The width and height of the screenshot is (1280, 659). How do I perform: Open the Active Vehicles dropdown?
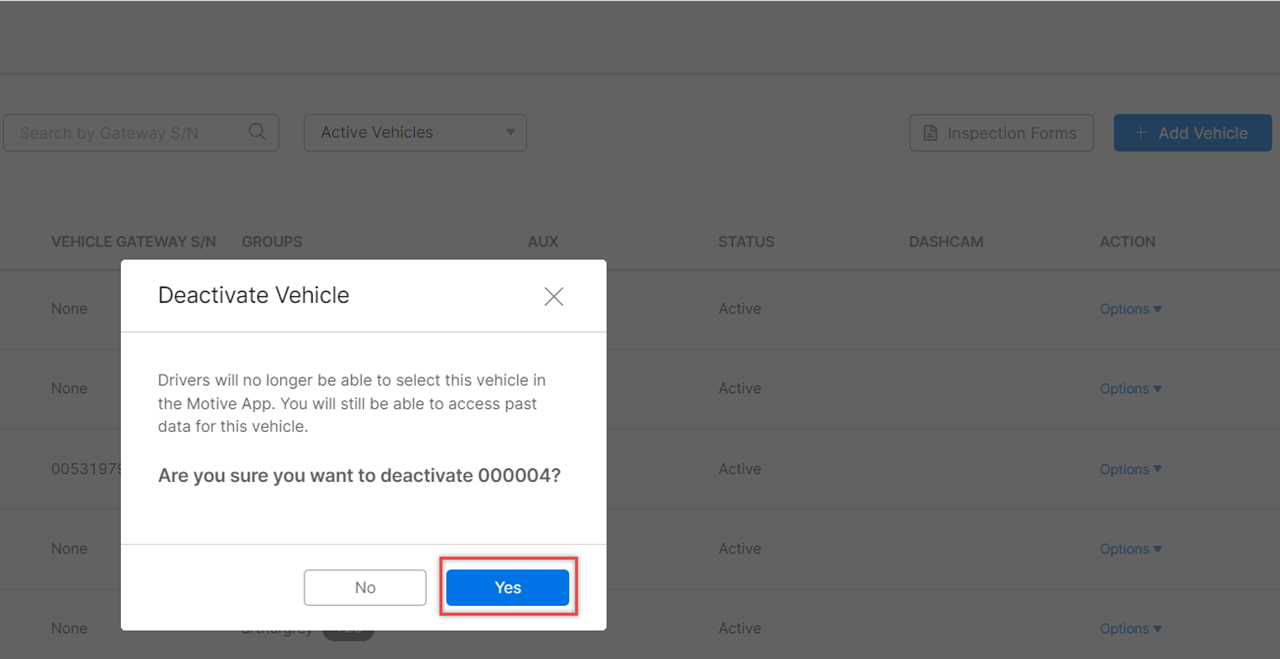pos(415,133)
